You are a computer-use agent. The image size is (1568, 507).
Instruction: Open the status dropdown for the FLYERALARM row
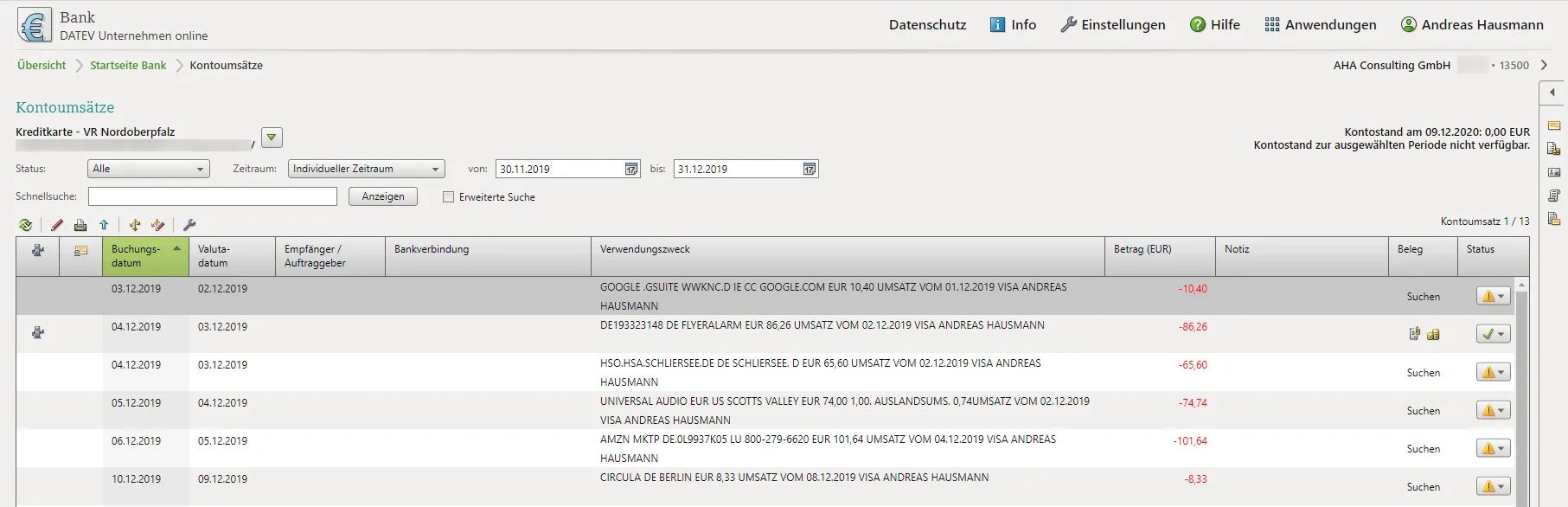(1494, 334)
